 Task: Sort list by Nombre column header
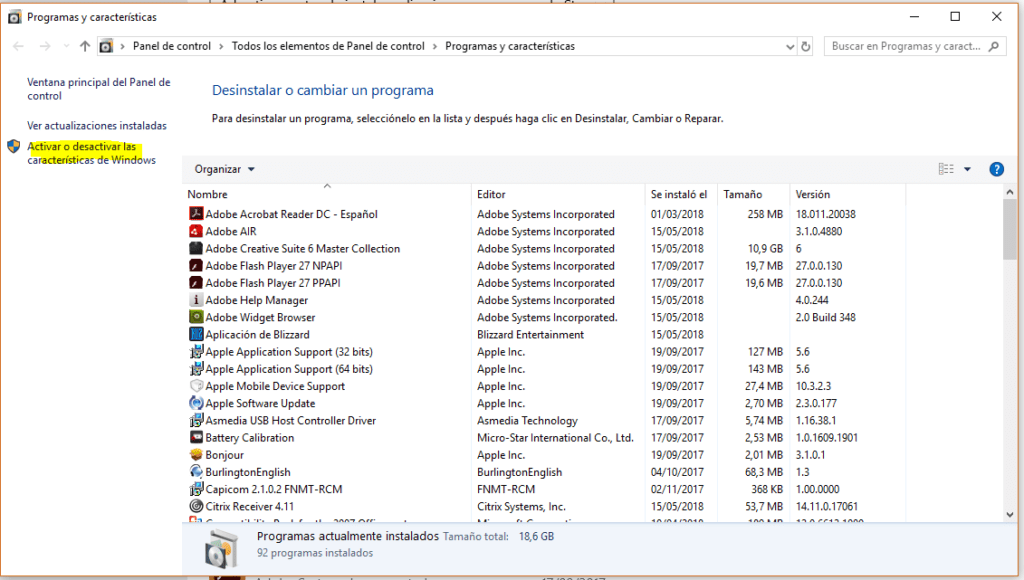[208, 194]
